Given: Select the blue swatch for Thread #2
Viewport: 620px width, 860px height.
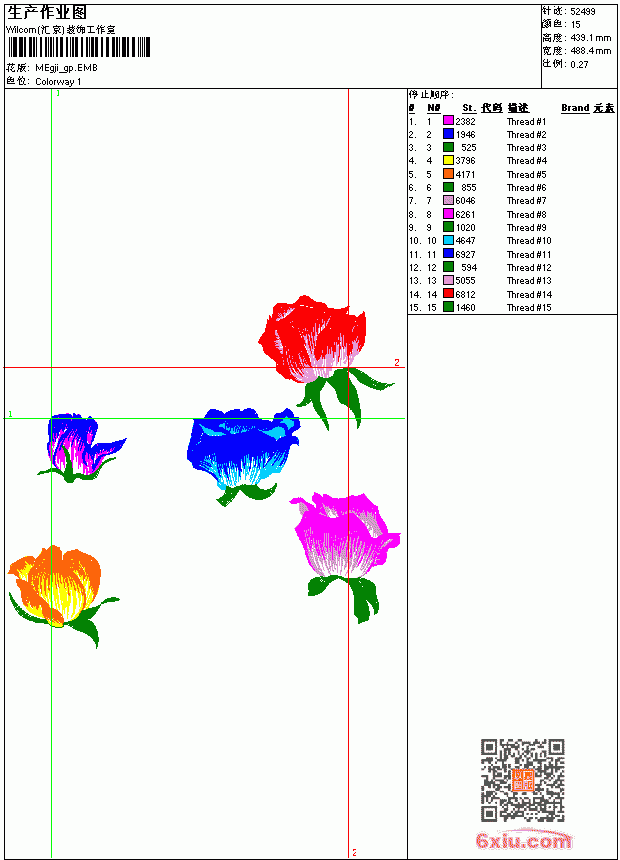Looking at the screenshot, I should (x=448, y=134).
